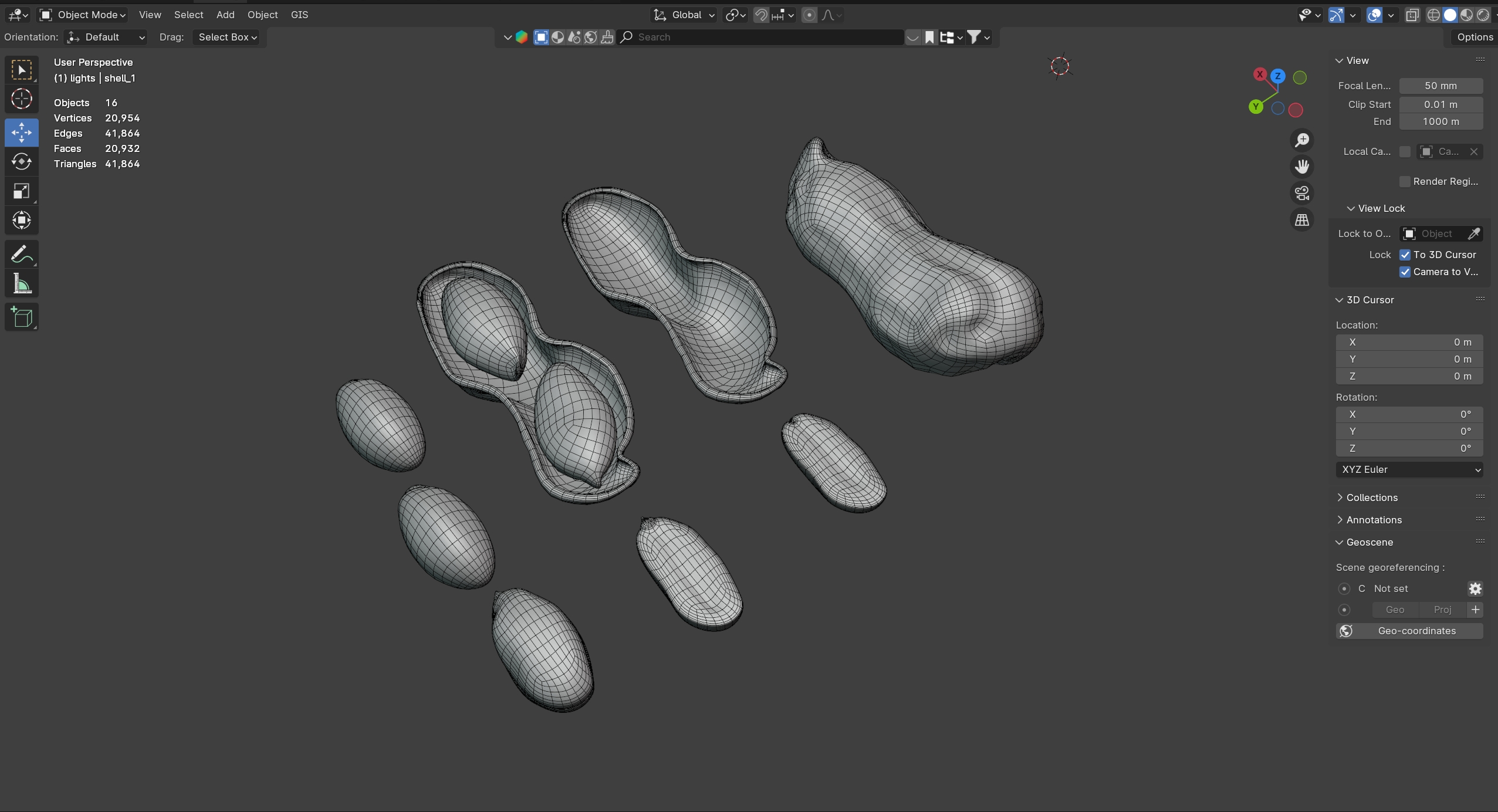Click the Add Cube tool
Viewport: 1498px width, 812px height.
[22, 317]
